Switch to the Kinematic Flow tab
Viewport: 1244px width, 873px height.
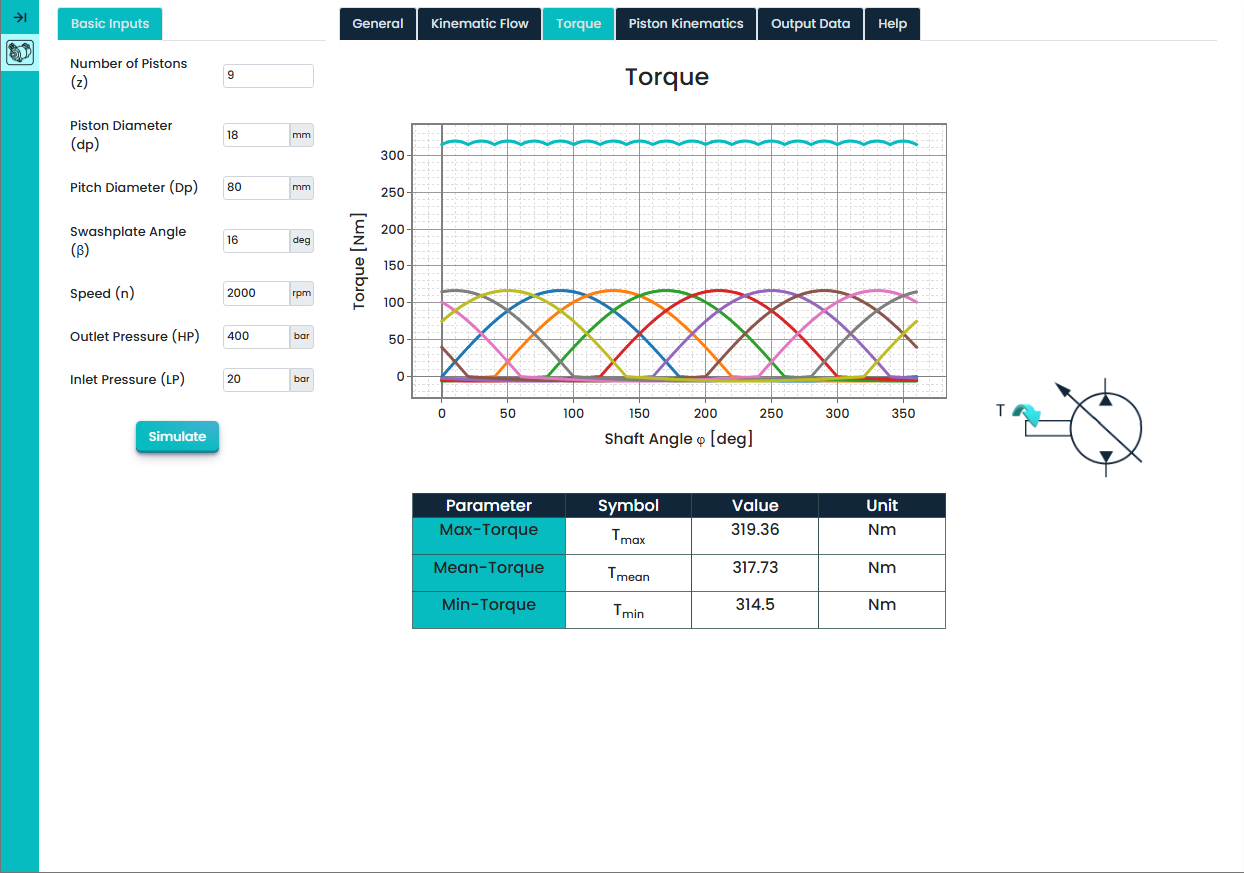479,24
